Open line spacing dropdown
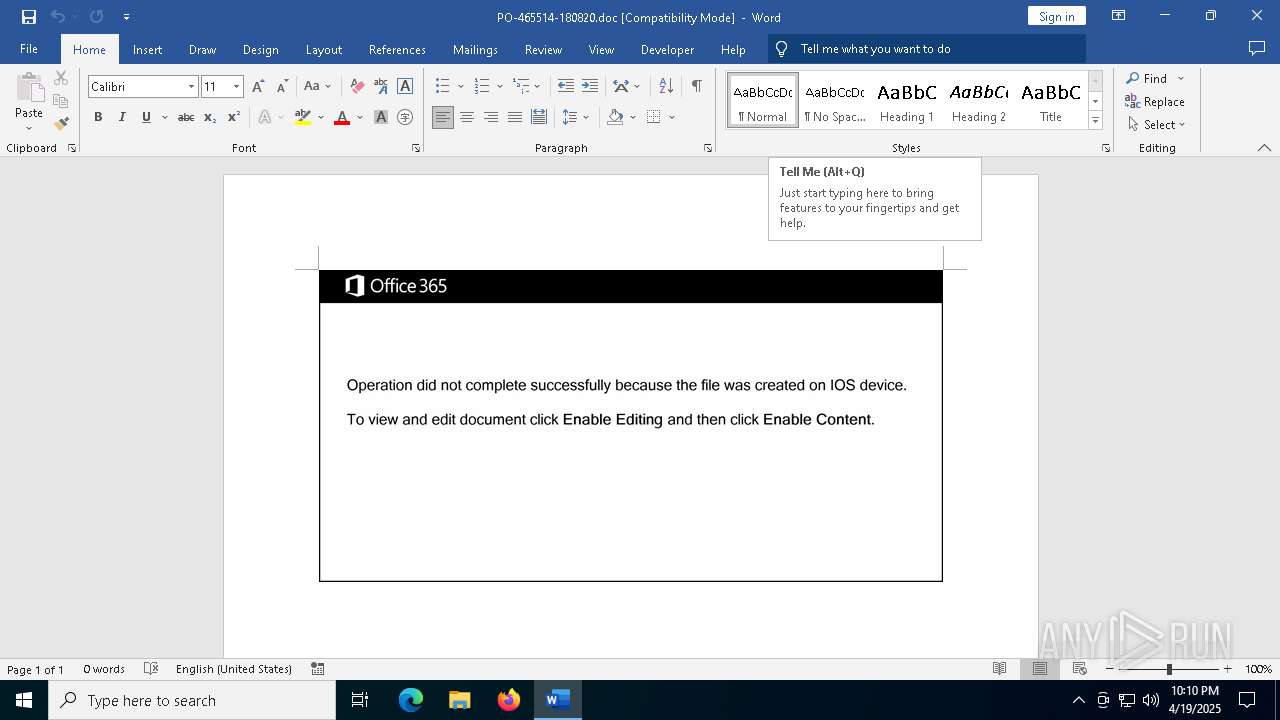The height and width of the screenshot is (720, 1280). click(576, 117)
